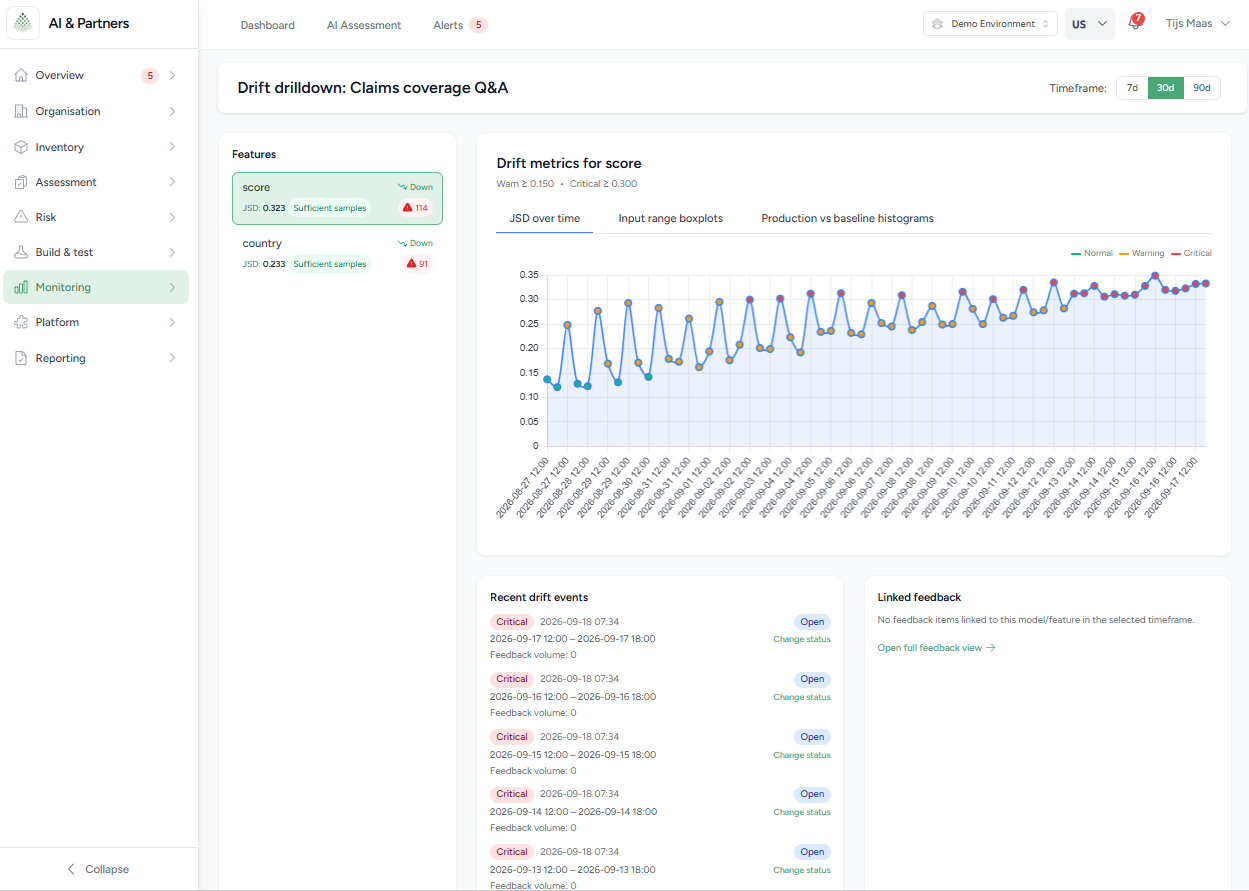Open the Demo Environment dropdown
The height and width of the screenshot is (891, 1249).
click(x=990, y=24)
